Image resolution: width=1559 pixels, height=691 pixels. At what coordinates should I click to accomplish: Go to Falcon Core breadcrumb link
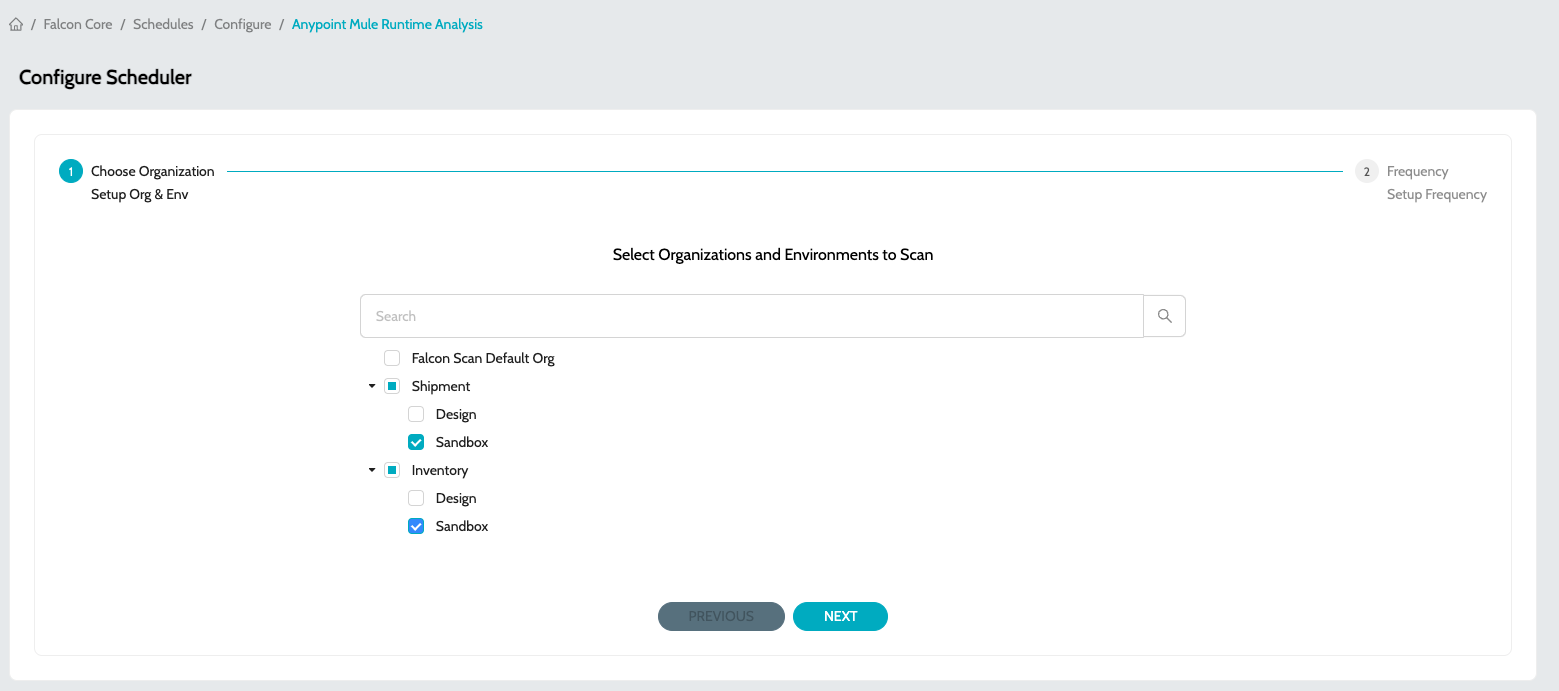click(78, 24)
